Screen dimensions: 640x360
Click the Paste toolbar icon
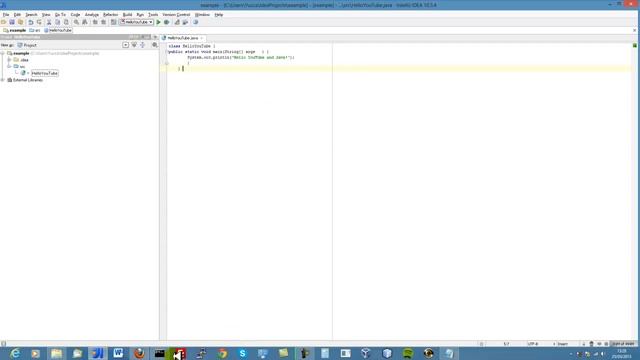tap(66, 22)
